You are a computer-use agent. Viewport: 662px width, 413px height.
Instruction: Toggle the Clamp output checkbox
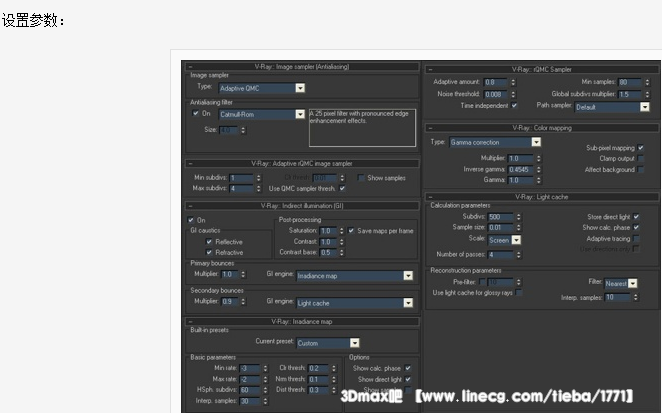click(x=641, y=158)
